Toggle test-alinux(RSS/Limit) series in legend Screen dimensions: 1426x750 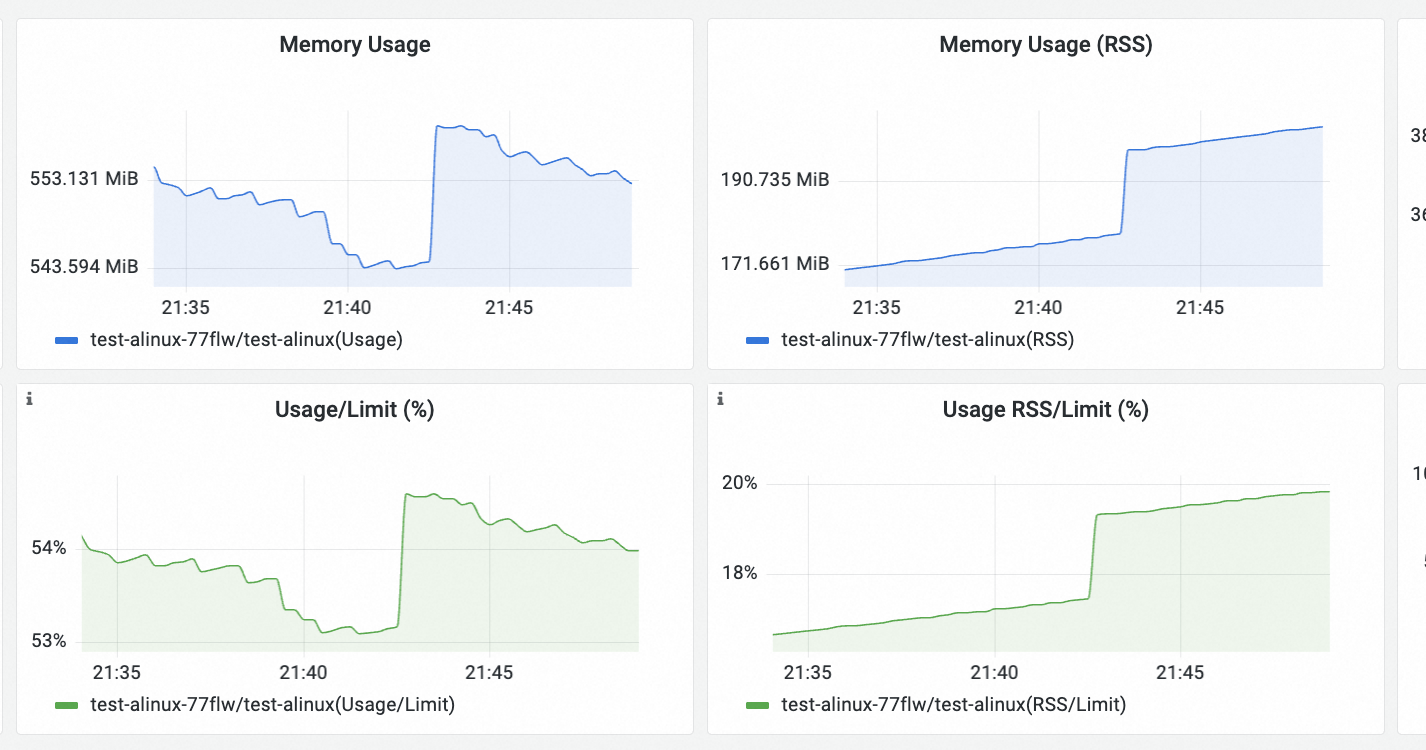click(954, 705)
